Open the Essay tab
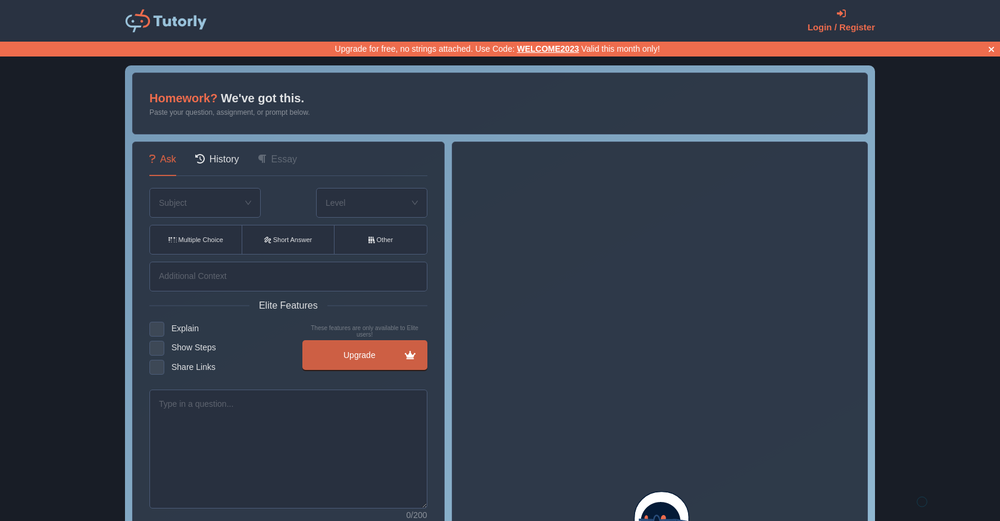 (283, 159)
